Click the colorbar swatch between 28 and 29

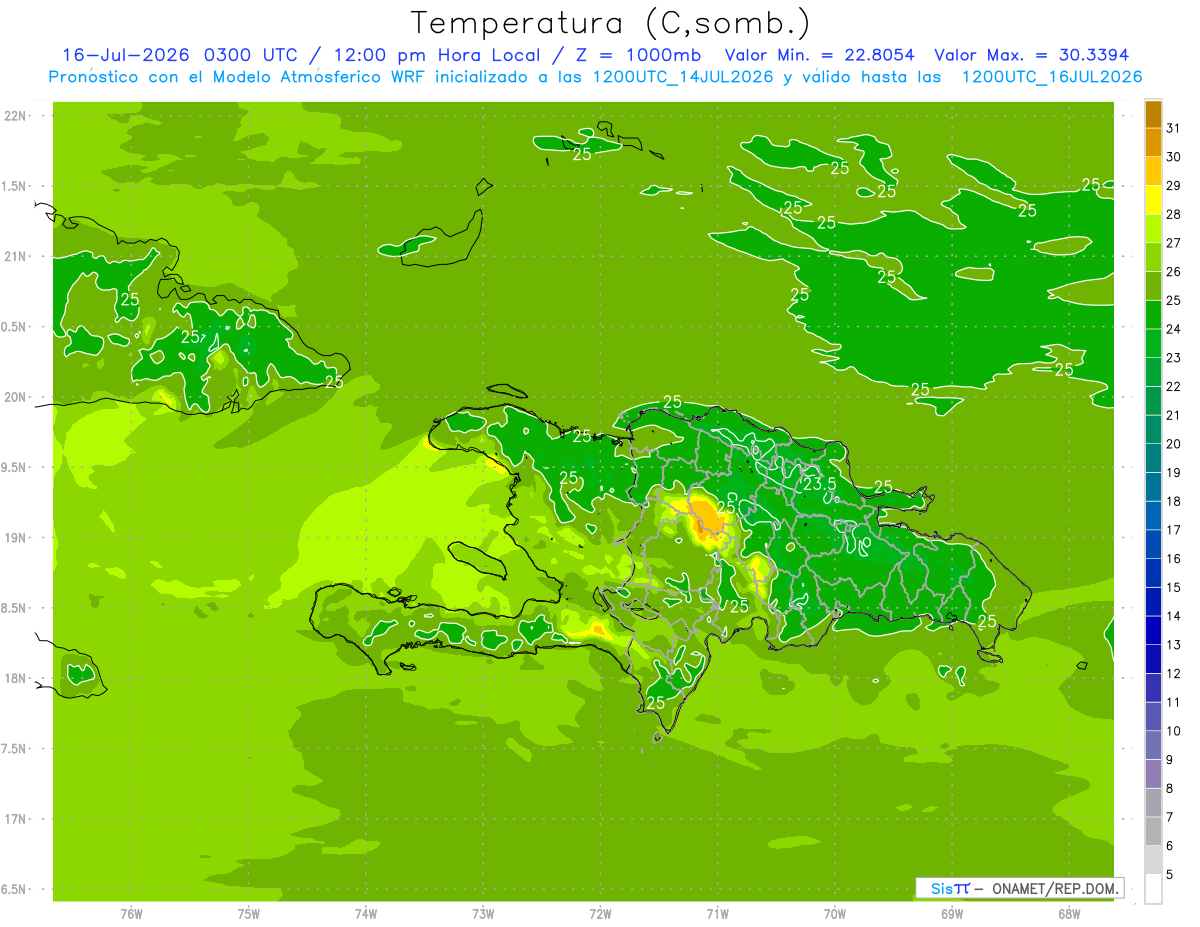tap(1153, 200)
